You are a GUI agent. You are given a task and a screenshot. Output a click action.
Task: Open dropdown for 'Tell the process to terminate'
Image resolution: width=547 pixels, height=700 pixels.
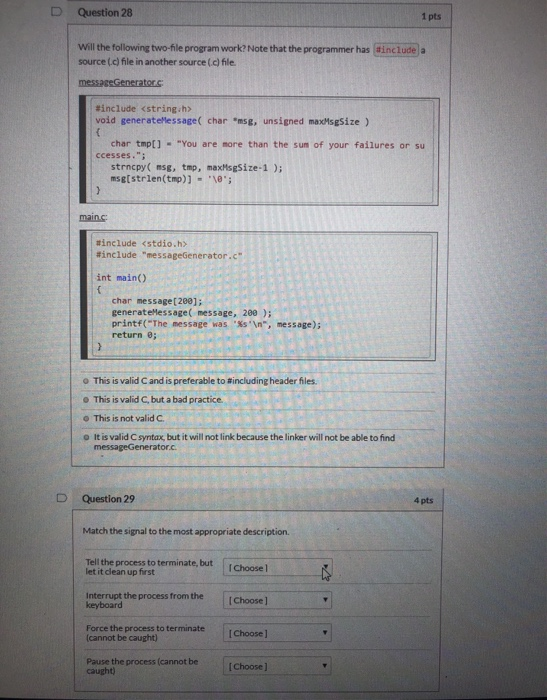click(x=277, y=568)
